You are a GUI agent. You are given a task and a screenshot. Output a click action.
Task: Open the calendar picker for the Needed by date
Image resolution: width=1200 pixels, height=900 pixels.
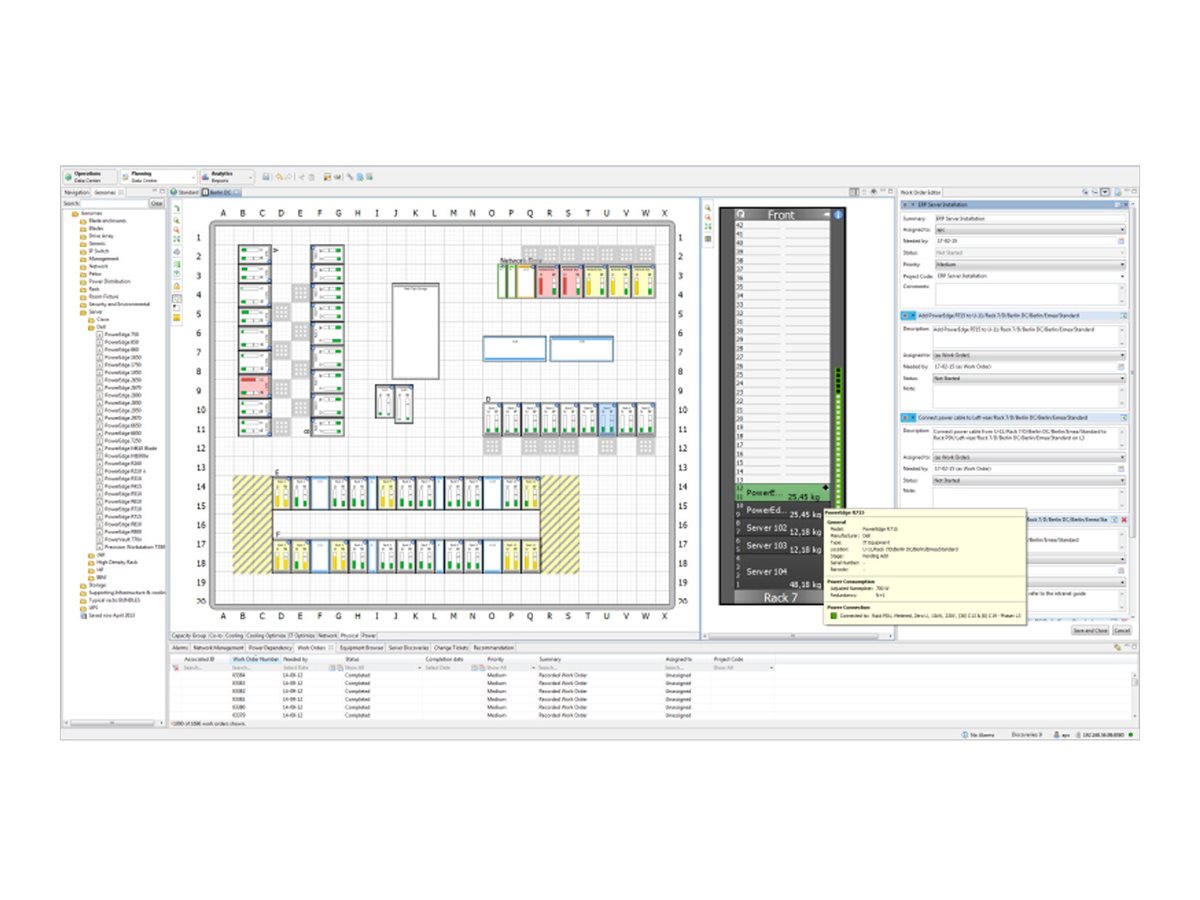tap(1121, 242)
